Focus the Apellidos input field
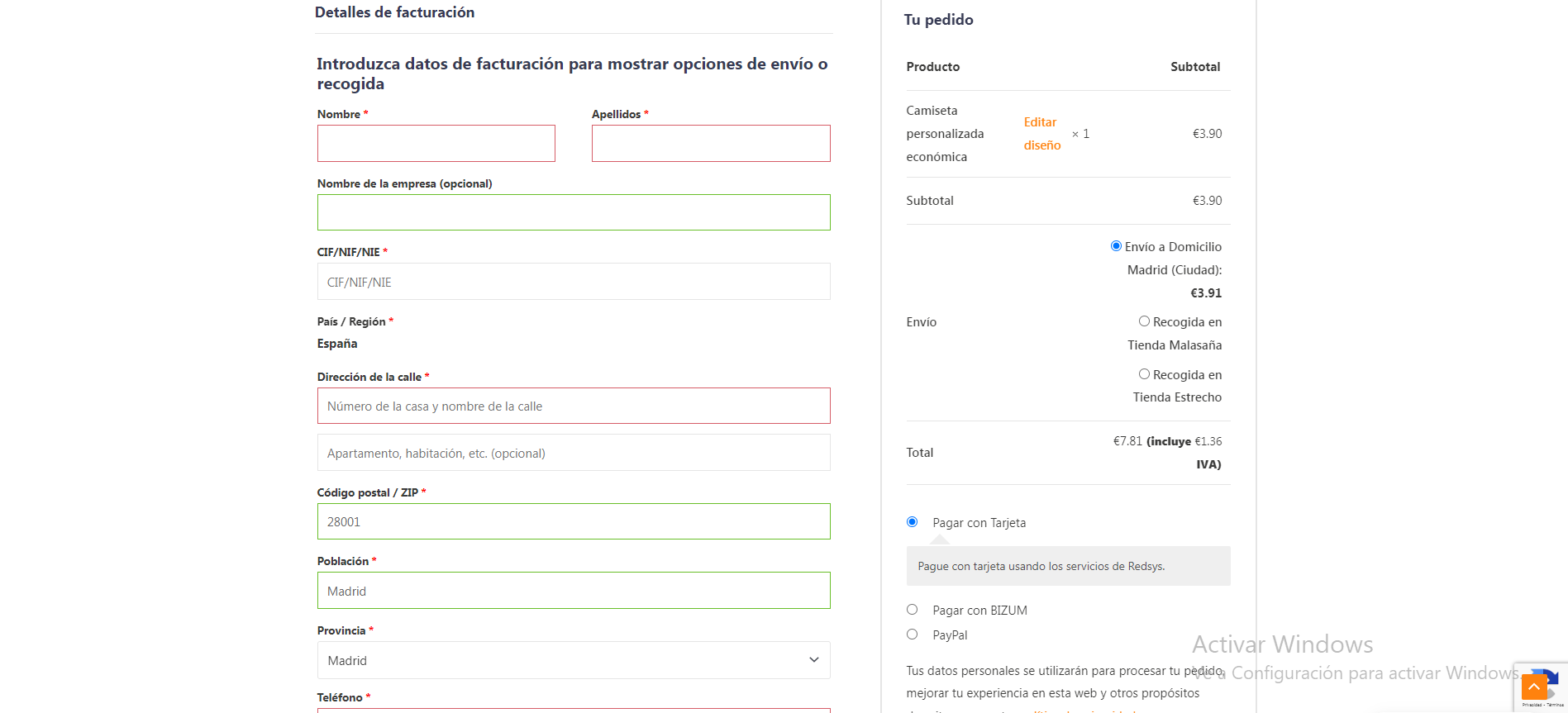 pyautogui.click(x=710, y=144)
